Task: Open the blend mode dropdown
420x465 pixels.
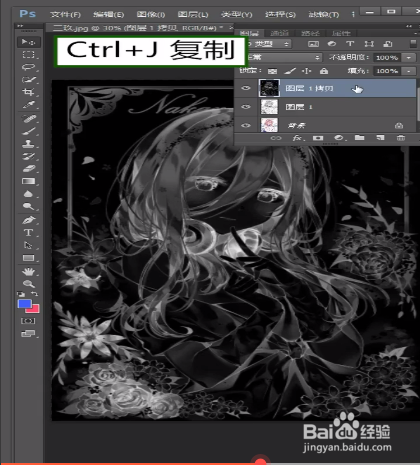Action: (x=285, y=57)
